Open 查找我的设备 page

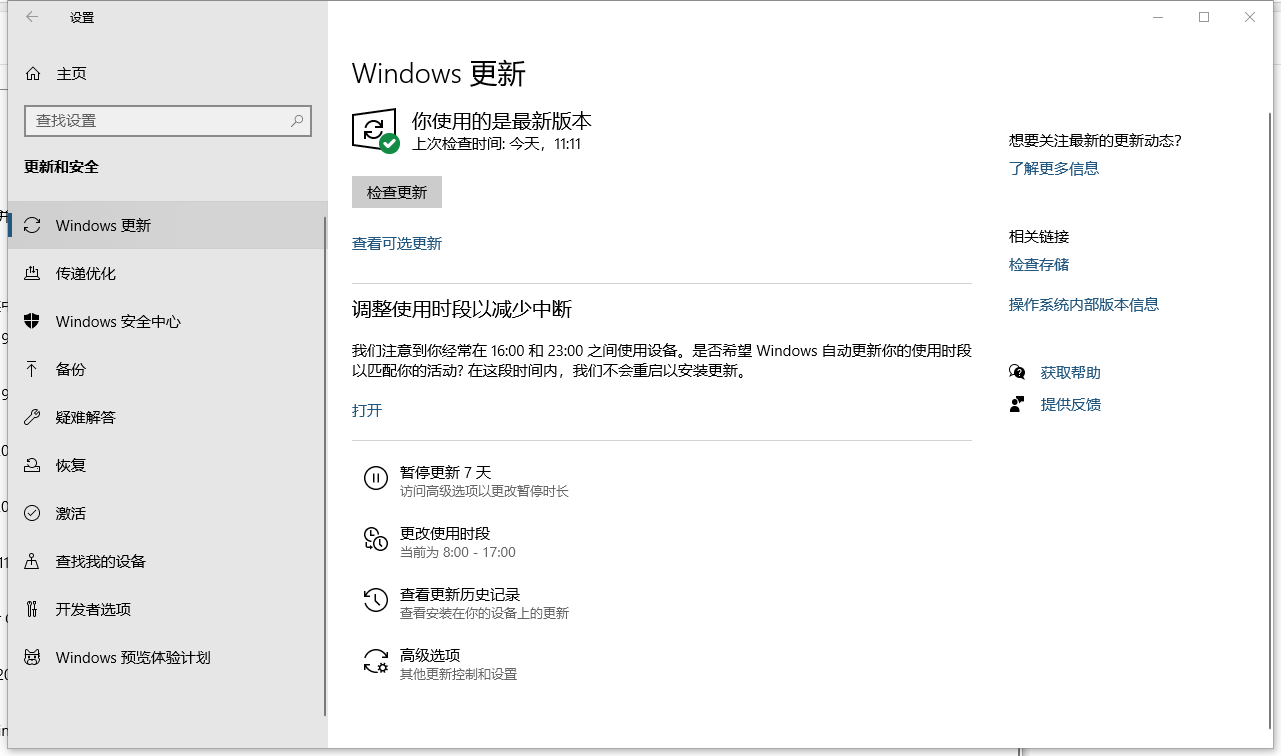click(x=167, y=561)
